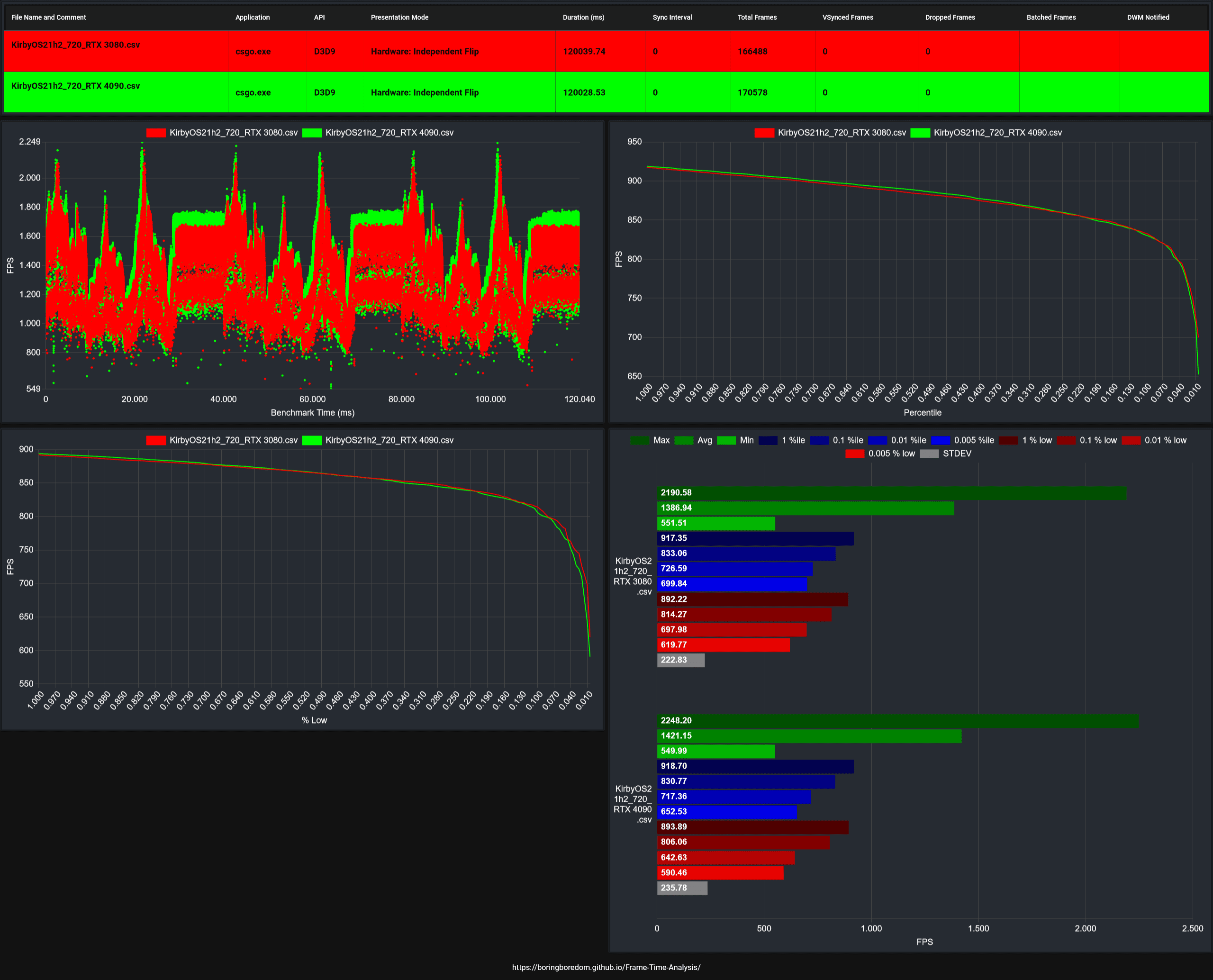Toggle 1 %ile legend swatch

768,440
